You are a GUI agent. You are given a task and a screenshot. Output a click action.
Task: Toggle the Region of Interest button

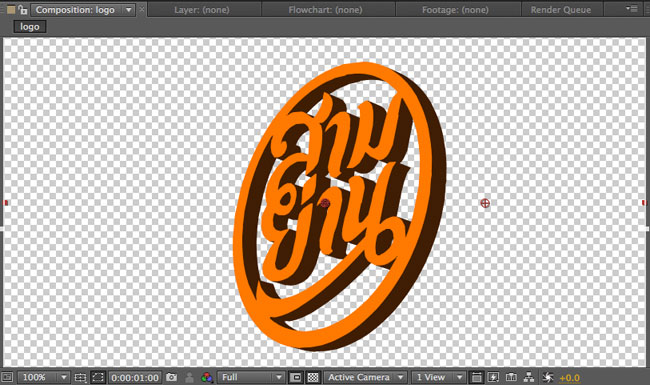[x=295, y=377]
